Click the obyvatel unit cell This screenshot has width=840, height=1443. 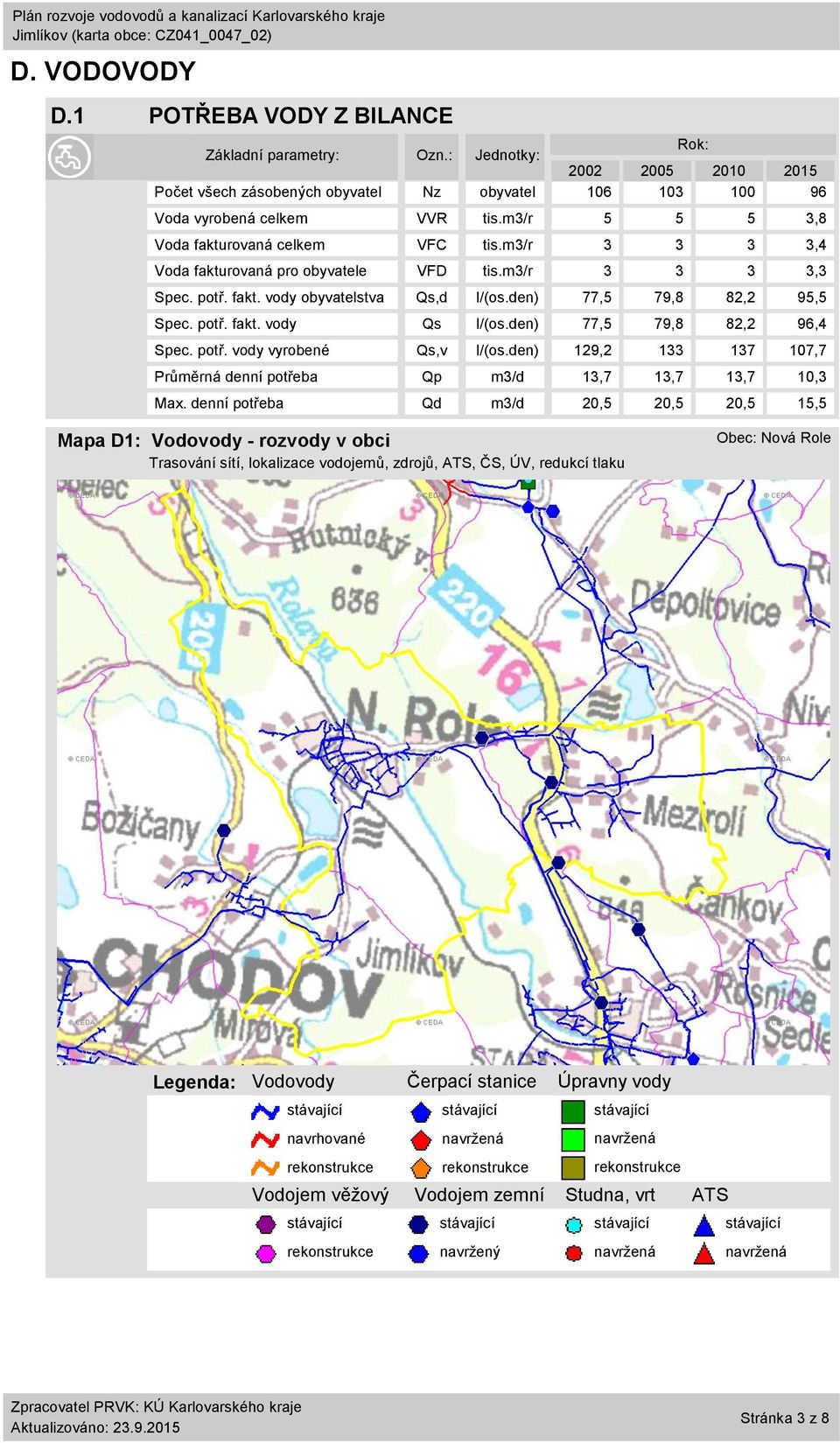click(507, 192)
